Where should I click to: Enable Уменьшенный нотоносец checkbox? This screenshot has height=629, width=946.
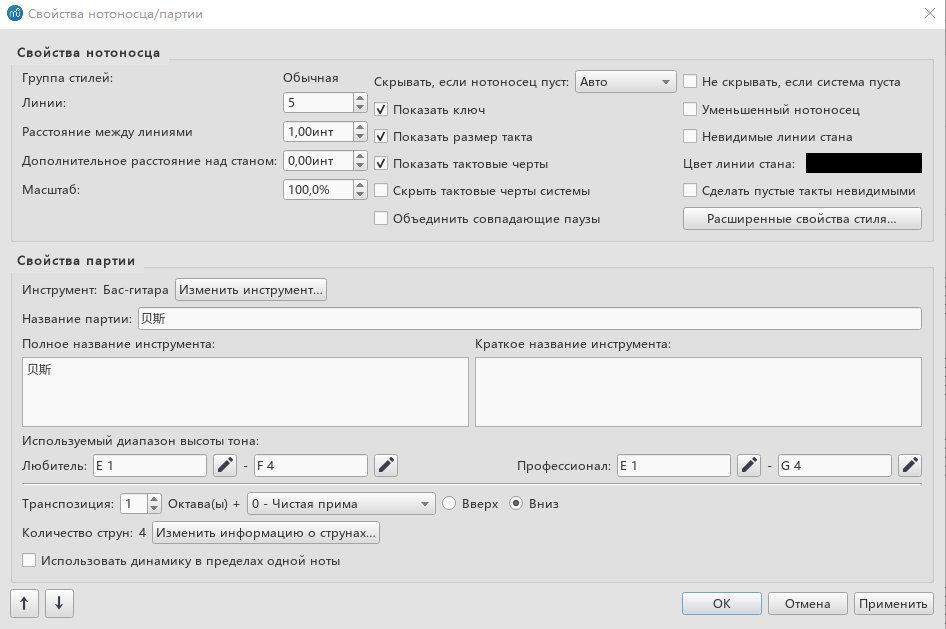(690, 110)
